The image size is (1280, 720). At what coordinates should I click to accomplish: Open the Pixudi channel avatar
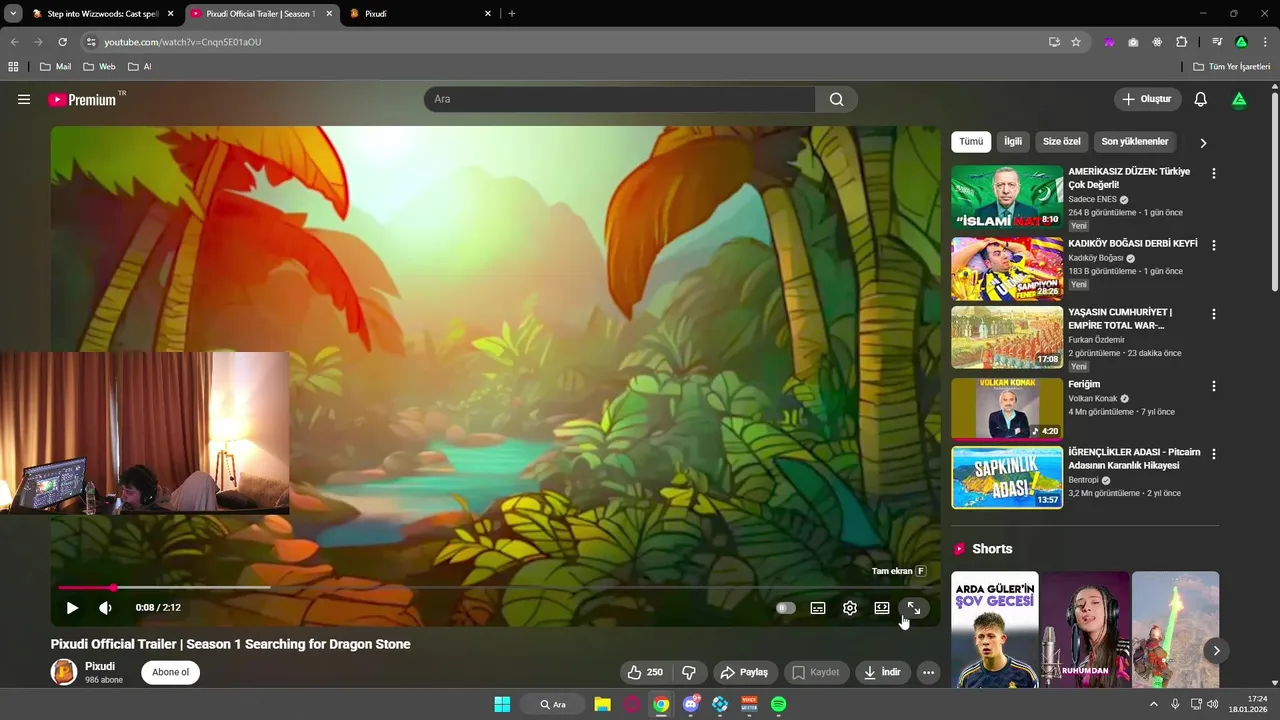pyautogui.click(x=64, y=672)
